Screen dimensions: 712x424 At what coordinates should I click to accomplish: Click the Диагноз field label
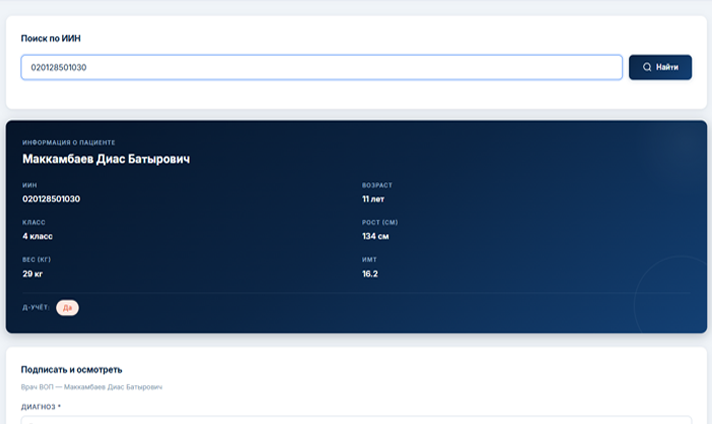pos(41,407)
